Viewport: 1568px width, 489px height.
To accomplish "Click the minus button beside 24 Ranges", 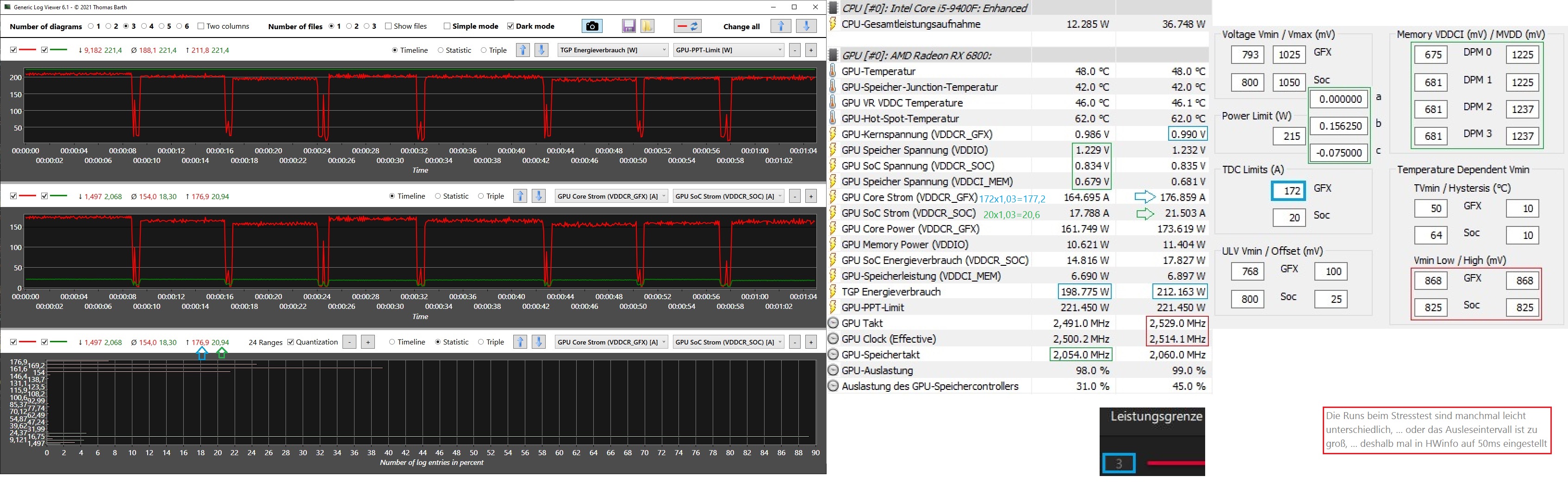I will pos(349,342).
